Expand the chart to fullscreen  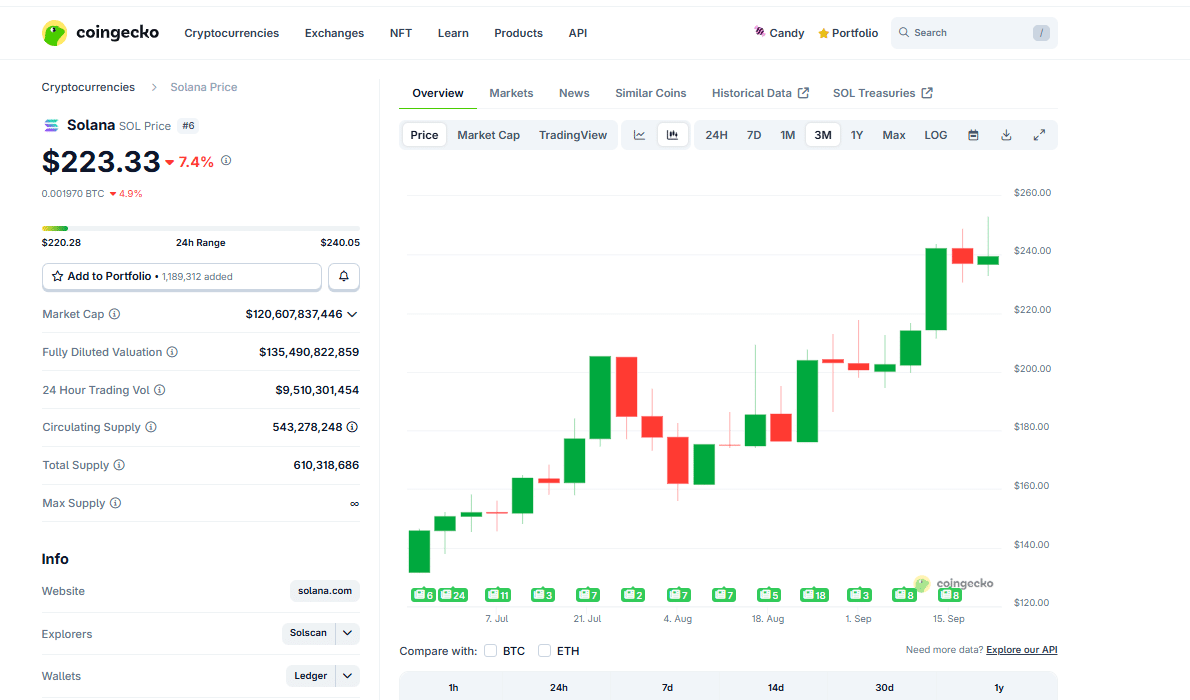(x=1040, y=135)
